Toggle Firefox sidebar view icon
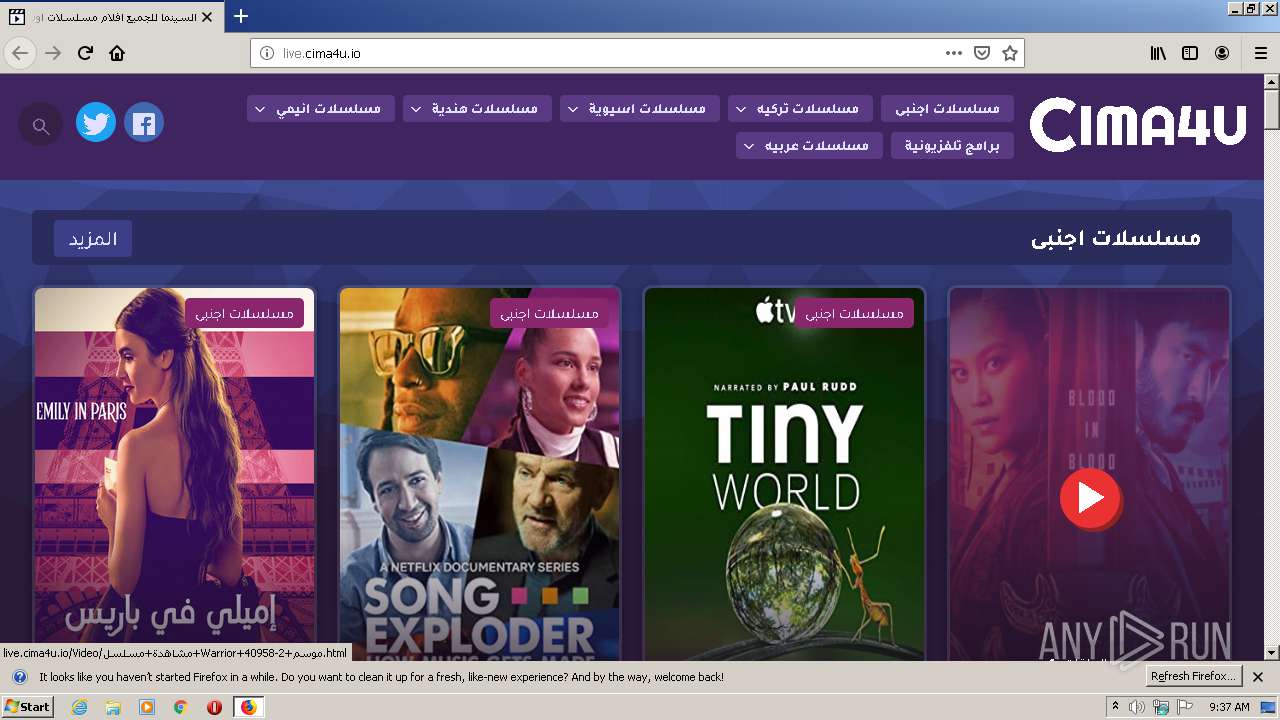1280x720 pixels. [x=1190, y=53]
